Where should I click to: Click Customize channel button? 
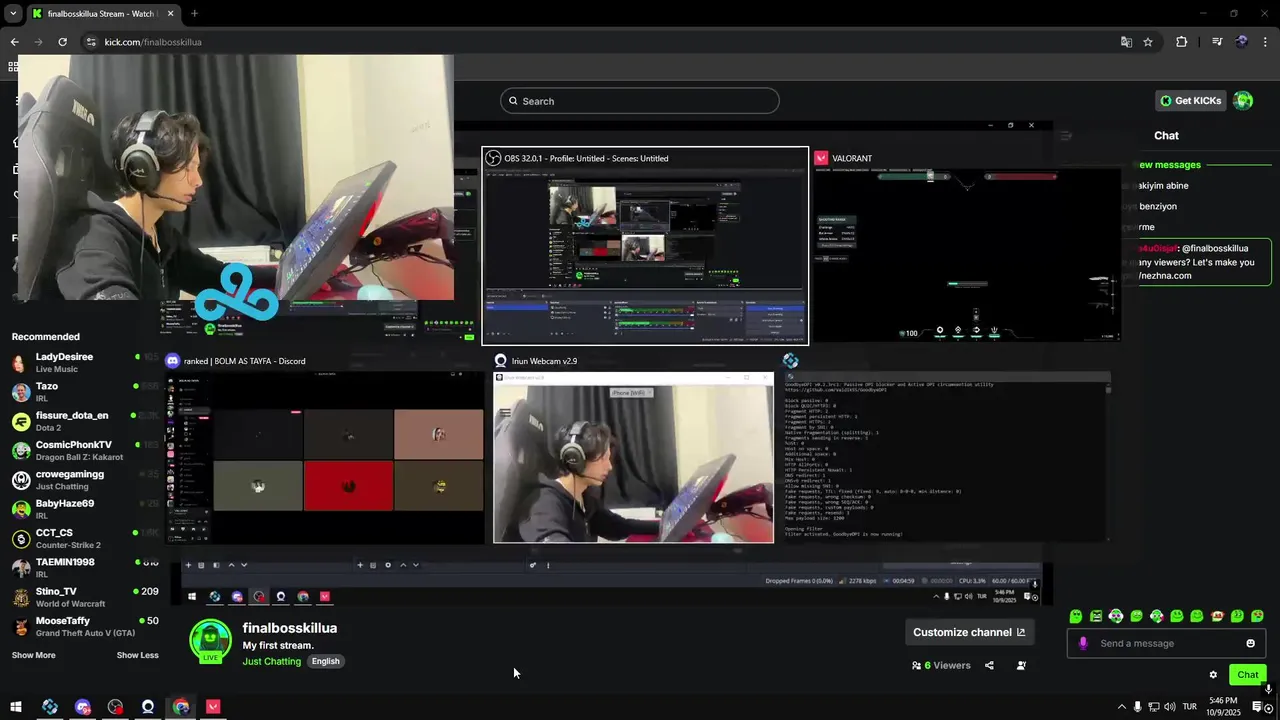click(969, 632)
